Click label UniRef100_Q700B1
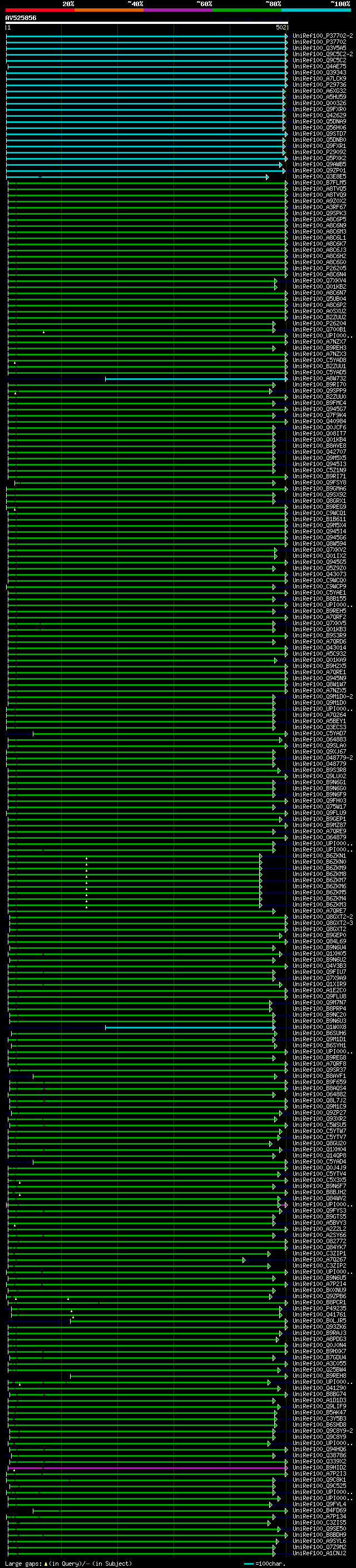356x1568 pixels. (319, 329)
